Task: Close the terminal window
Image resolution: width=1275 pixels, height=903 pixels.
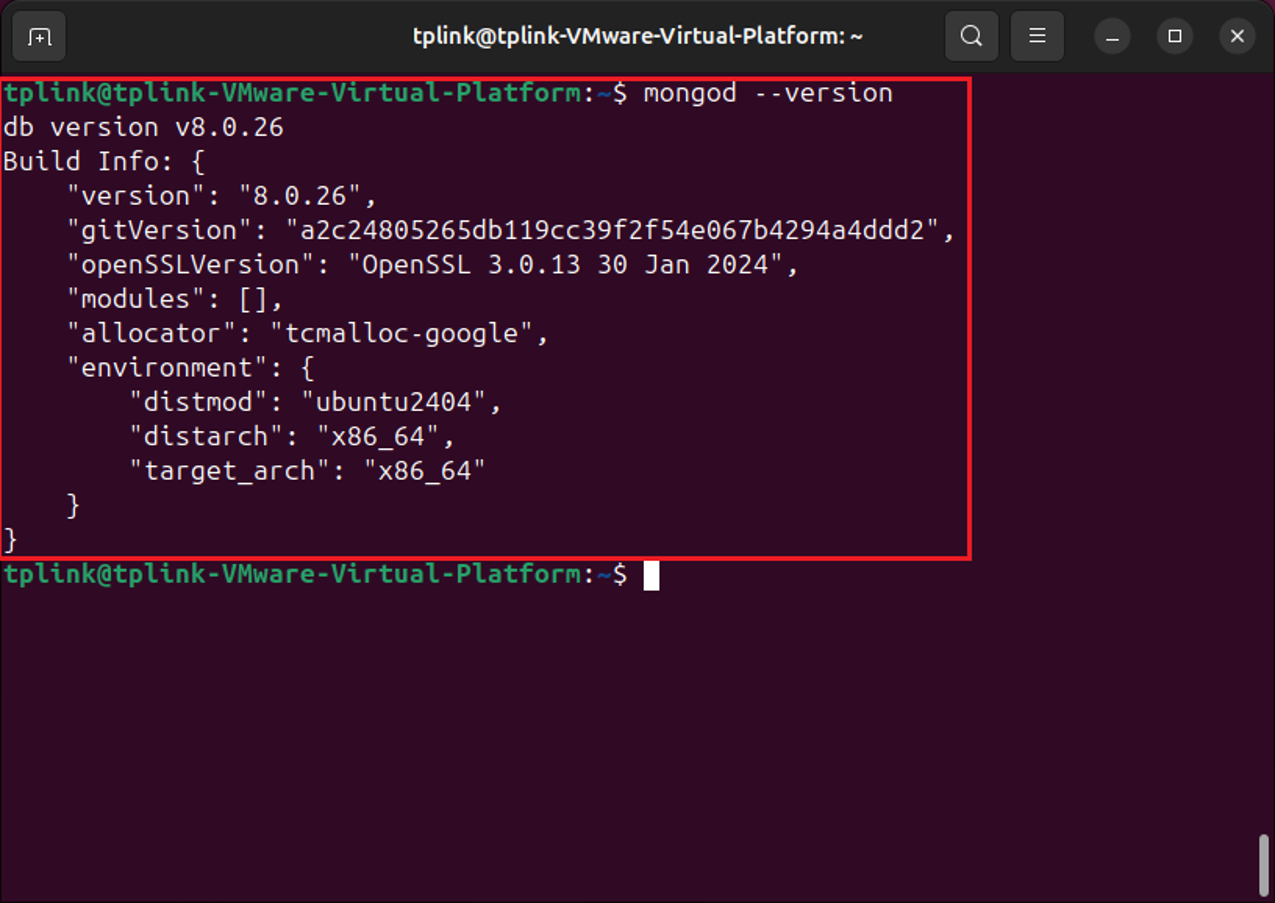Action: tap(1237, 37)
